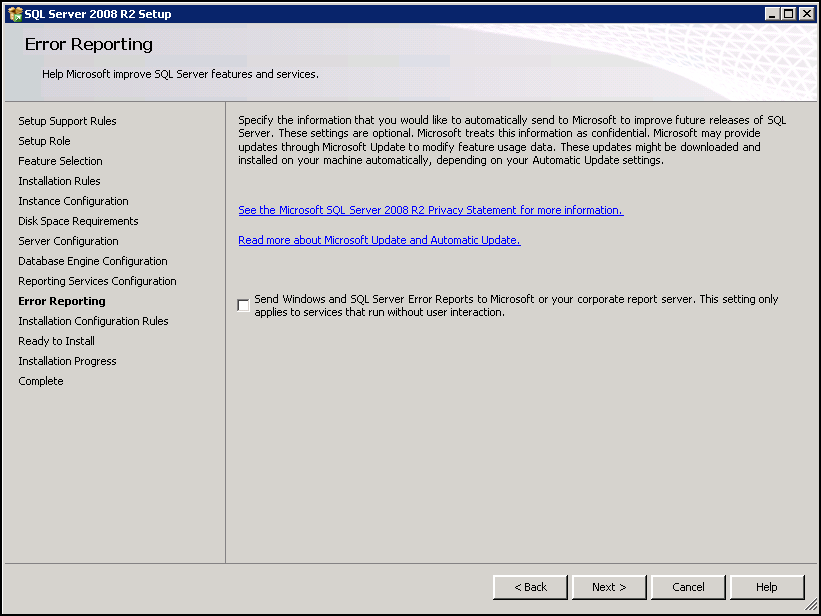The image size is (821, 616).
Task: Select the Database Engine Configuration step
Action: 93,261
